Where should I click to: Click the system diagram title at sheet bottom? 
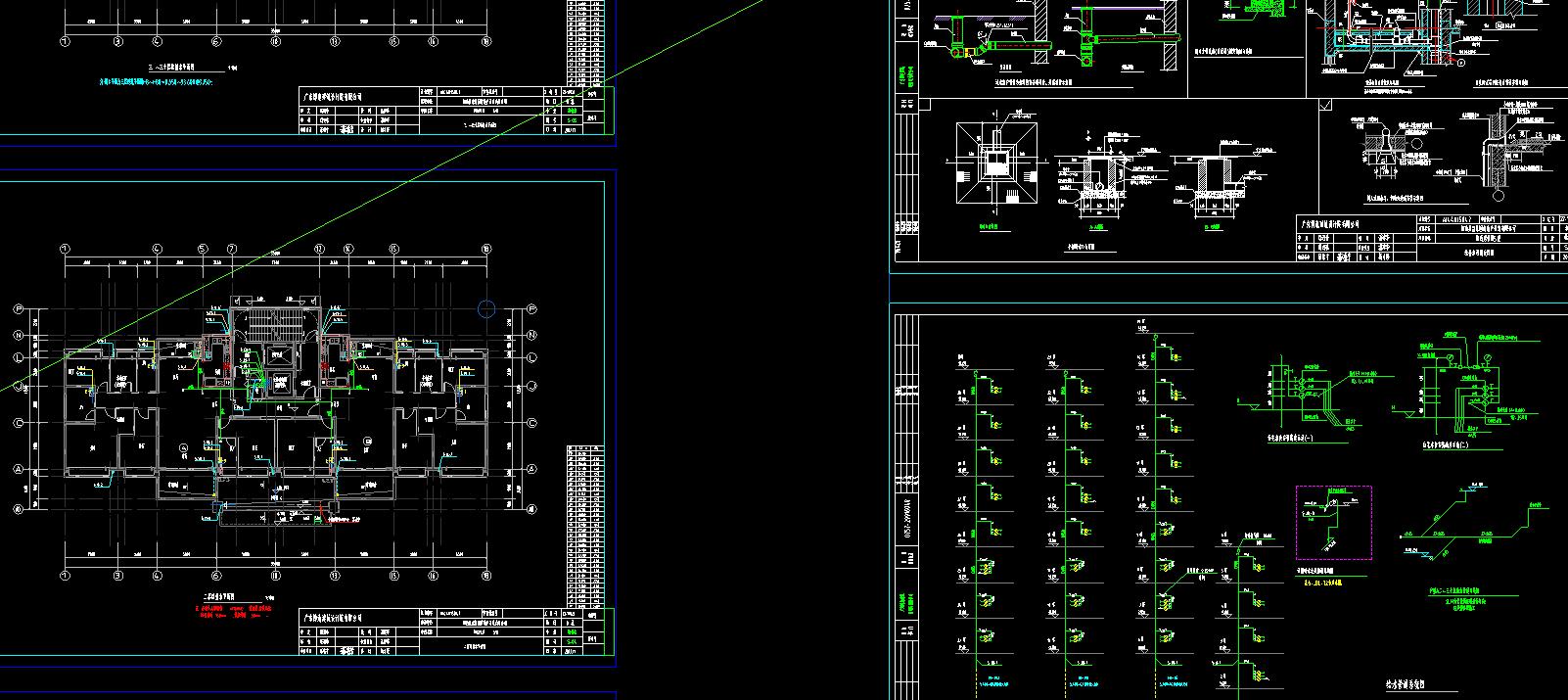click(x=1406, y=683)
